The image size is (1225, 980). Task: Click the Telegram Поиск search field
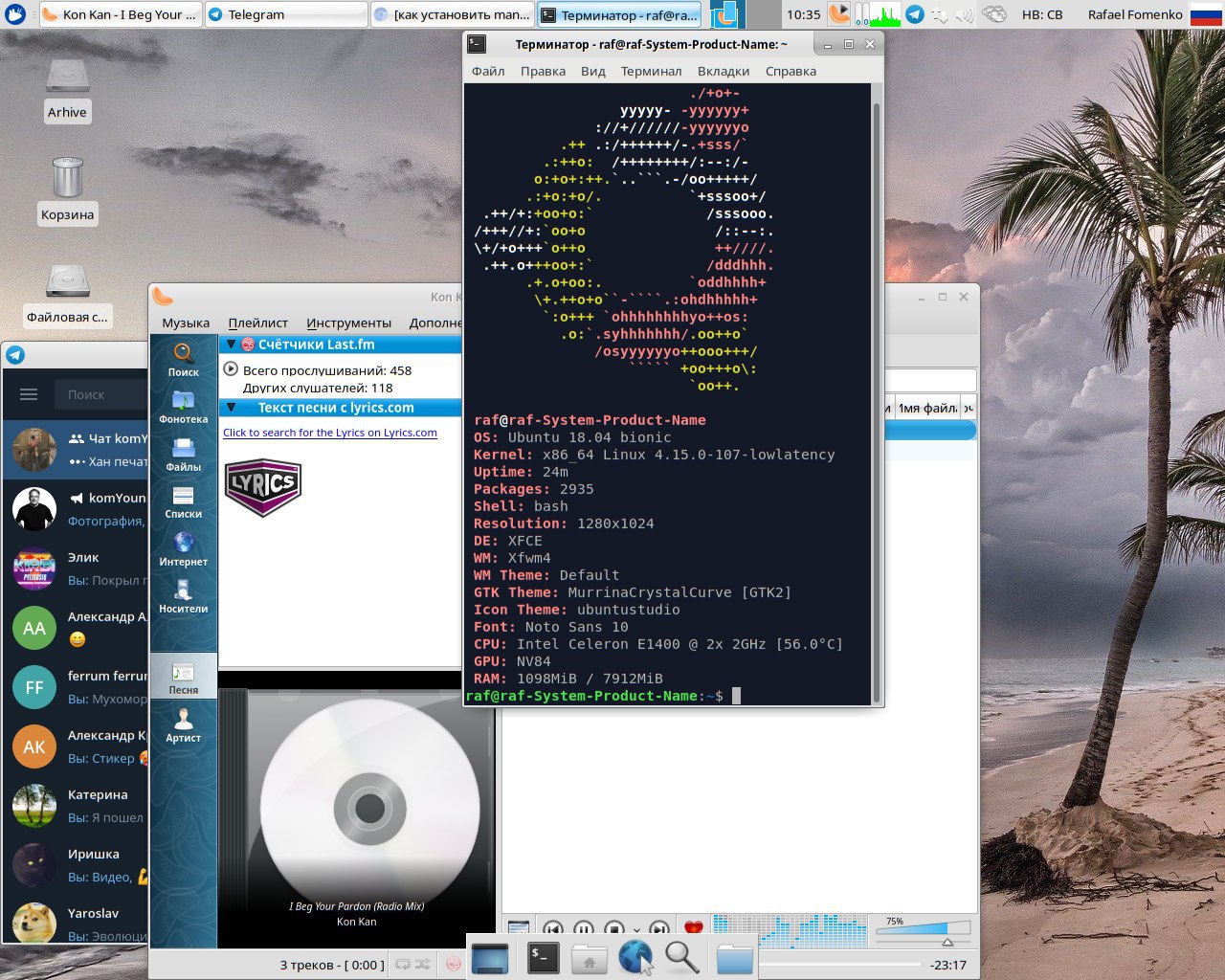click(100, 394)
